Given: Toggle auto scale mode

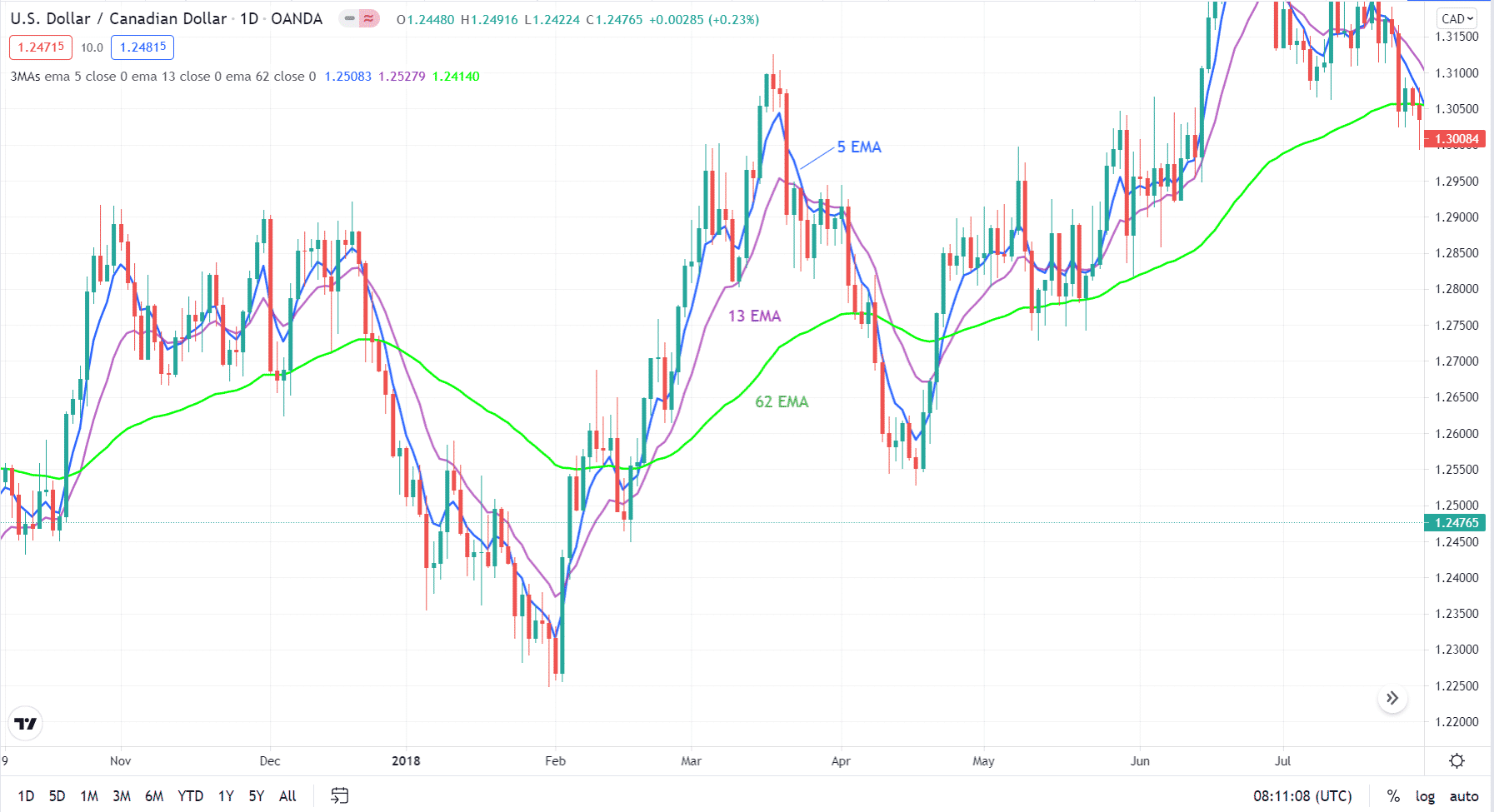Looking at the screenshot, I should pos(1464,796).
